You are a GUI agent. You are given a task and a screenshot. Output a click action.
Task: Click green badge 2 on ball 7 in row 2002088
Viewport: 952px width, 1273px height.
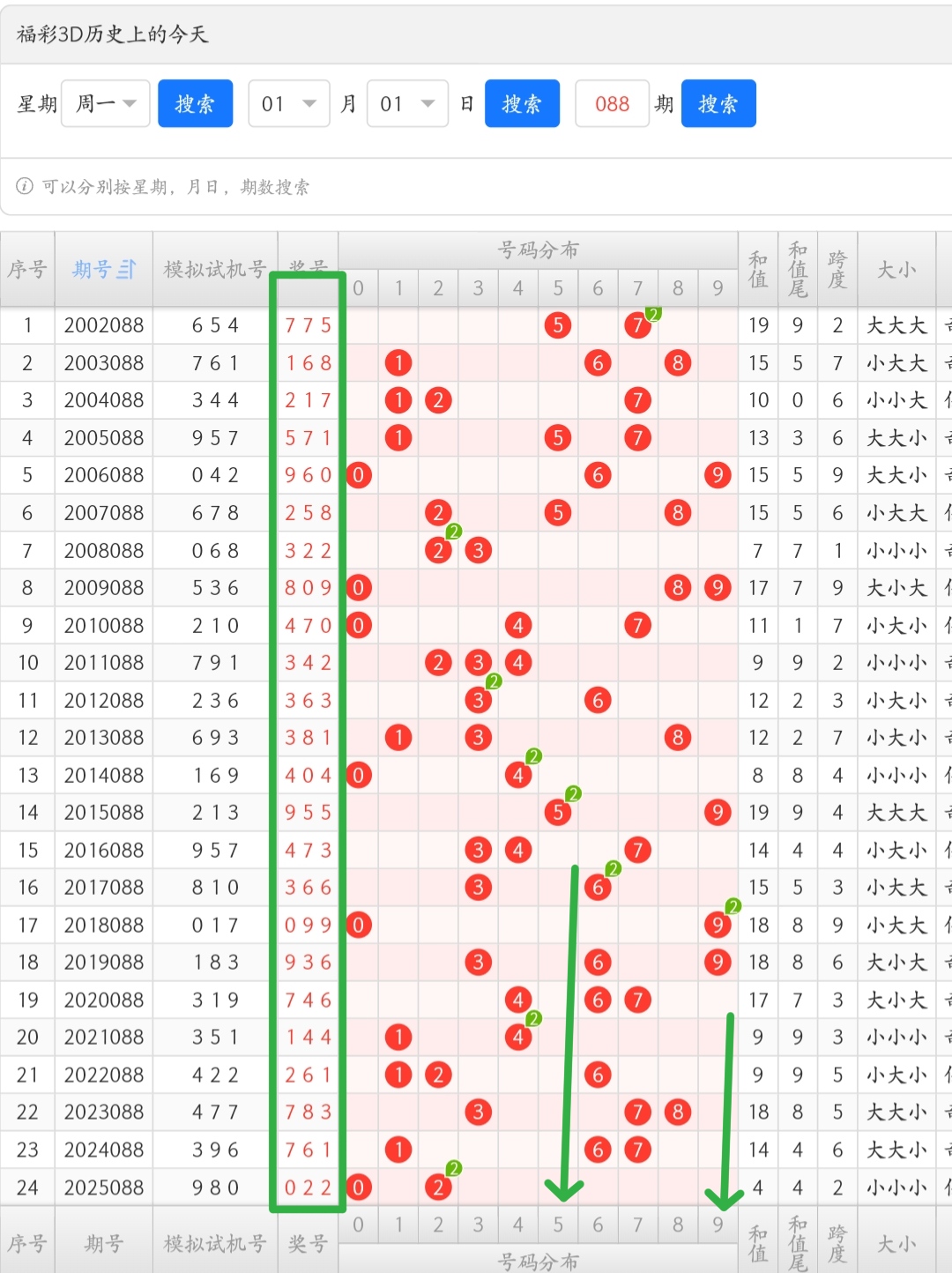(652, 314)
